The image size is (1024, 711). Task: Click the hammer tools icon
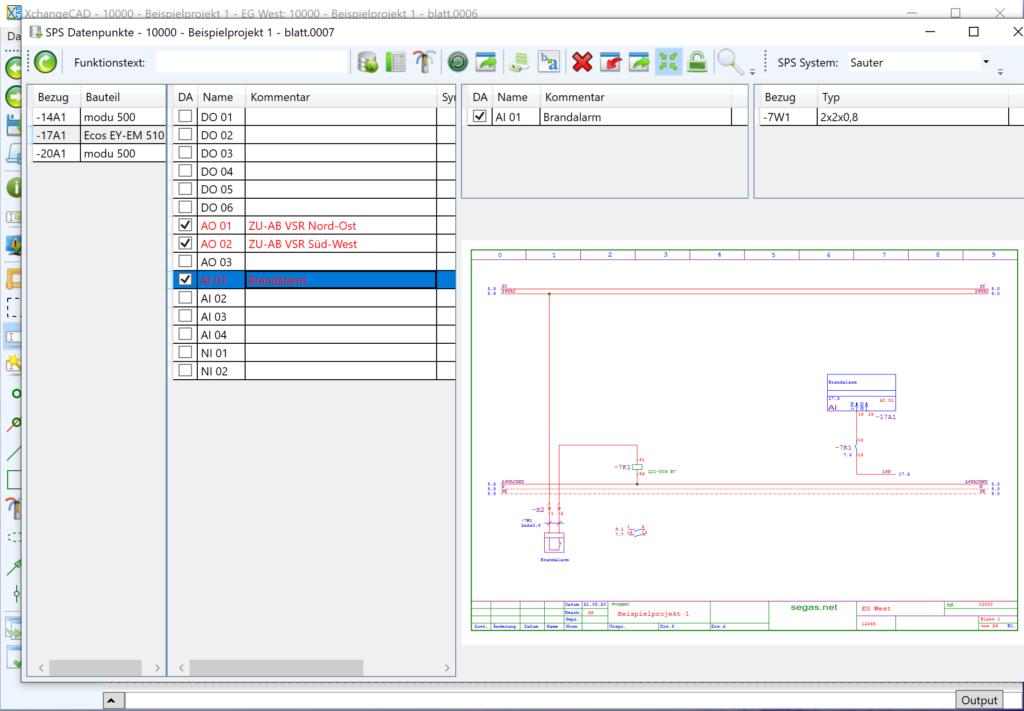click(424, 62)
